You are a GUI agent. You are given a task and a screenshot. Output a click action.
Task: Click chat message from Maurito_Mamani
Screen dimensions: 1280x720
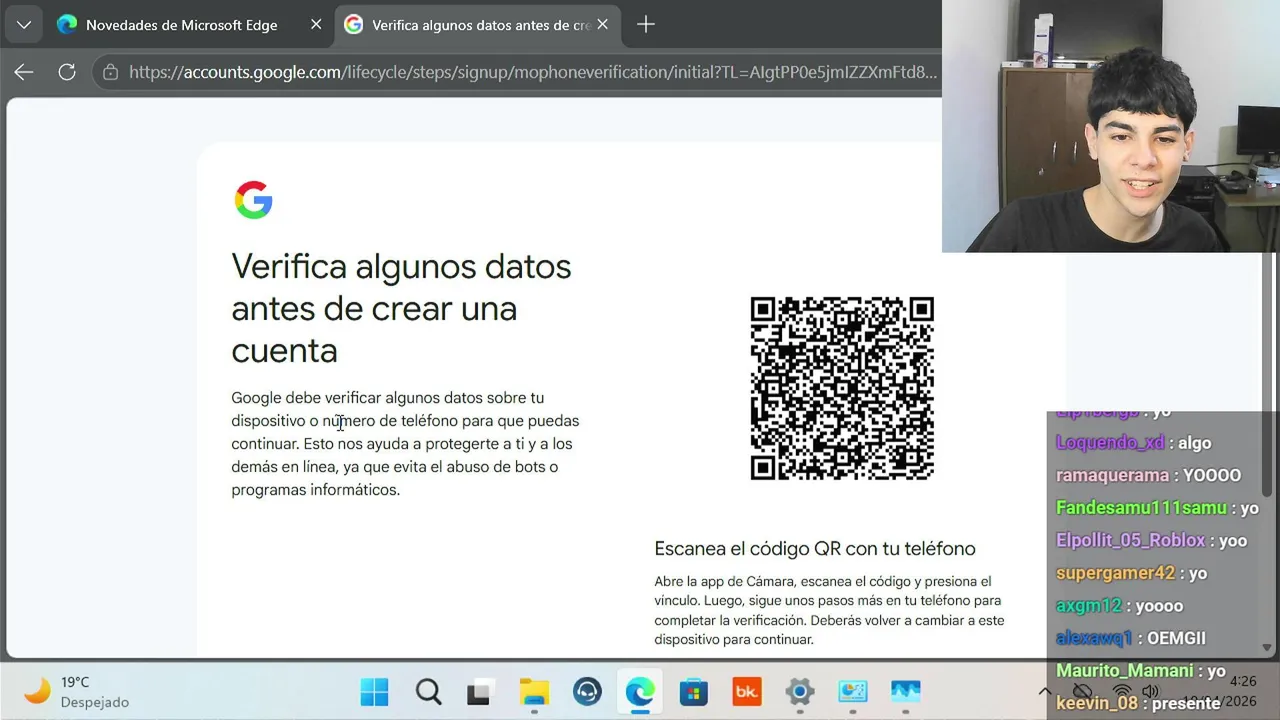[x=1140, y=671]
